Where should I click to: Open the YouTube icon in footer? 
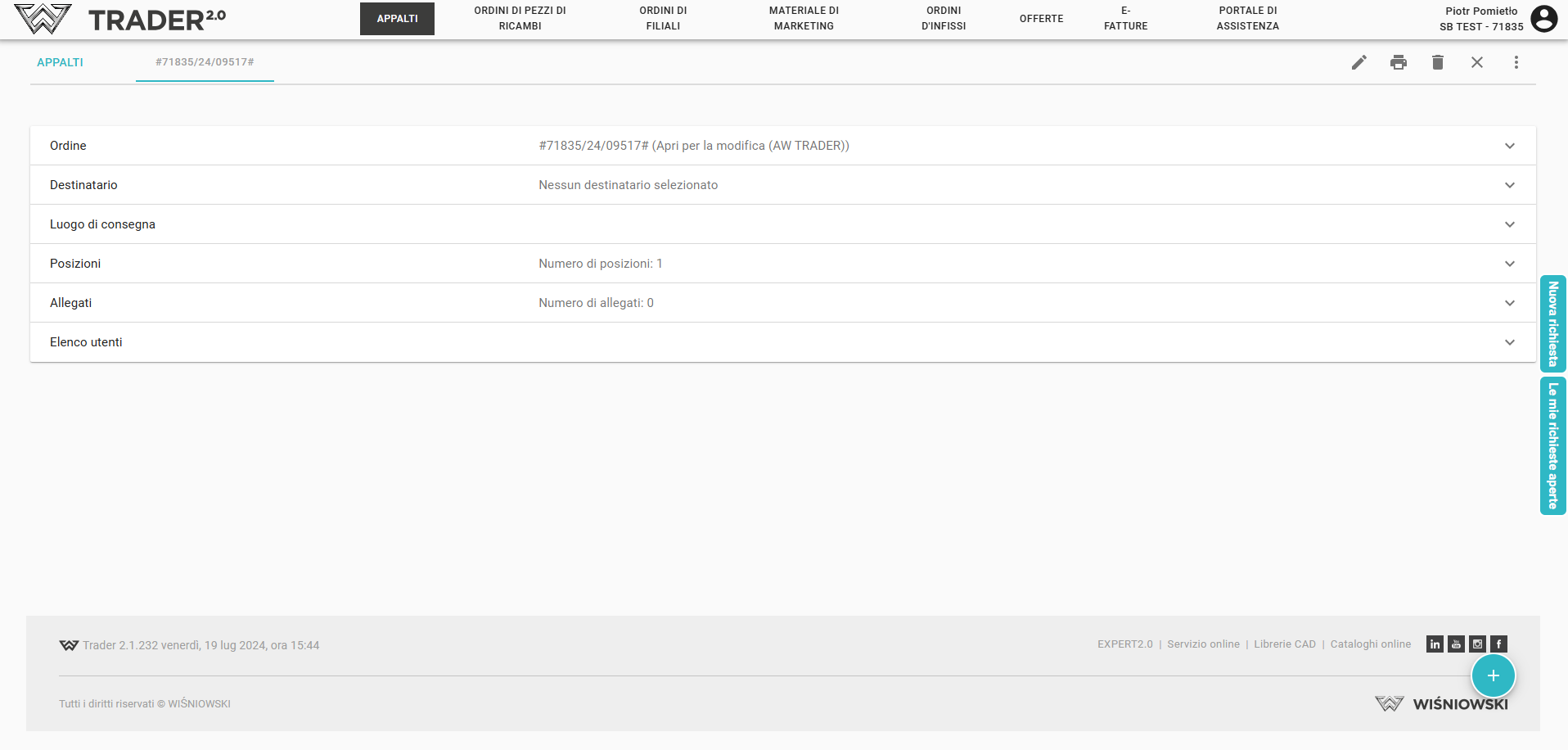pyautogui.click(x=1456, y=644)
